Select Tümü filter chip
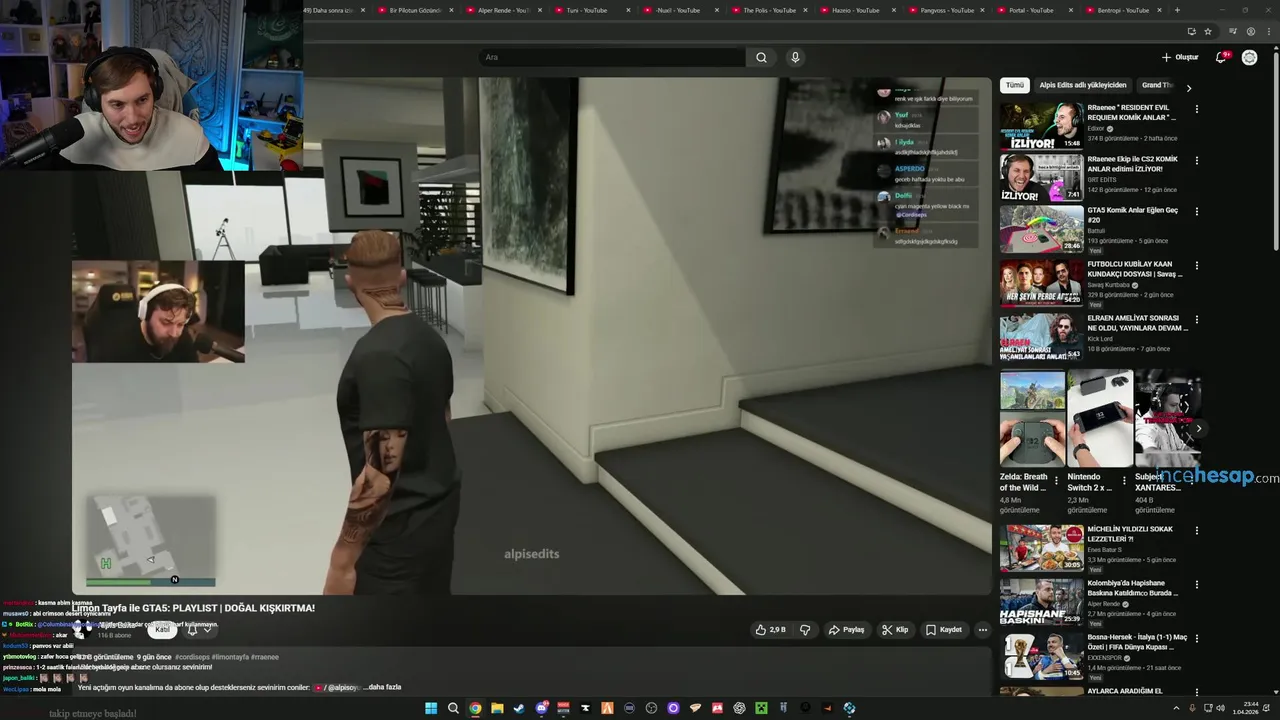1280x720 pixels. pos(1014,85)
